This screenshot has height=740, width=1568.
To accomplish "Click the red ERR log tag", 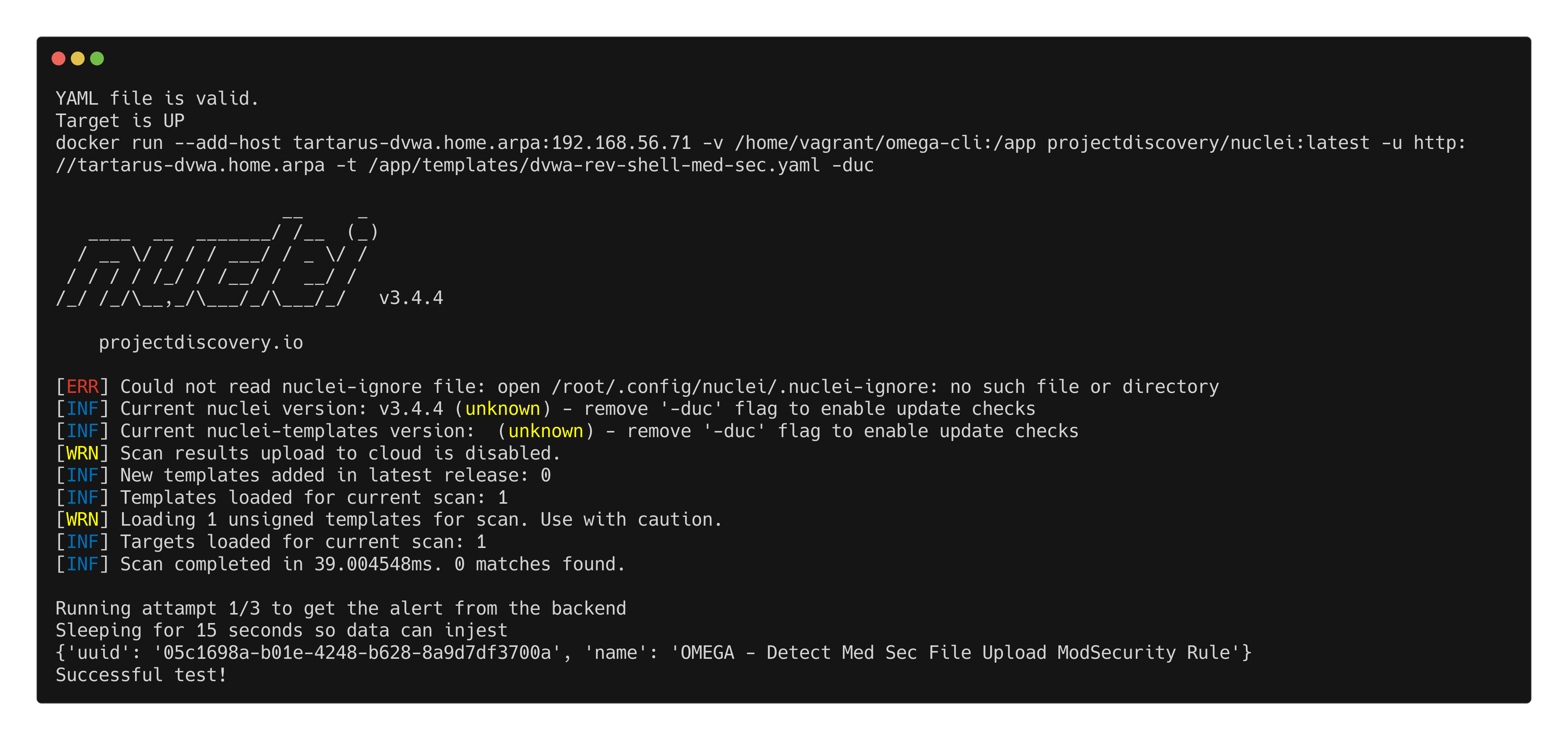I will [82, 386].
